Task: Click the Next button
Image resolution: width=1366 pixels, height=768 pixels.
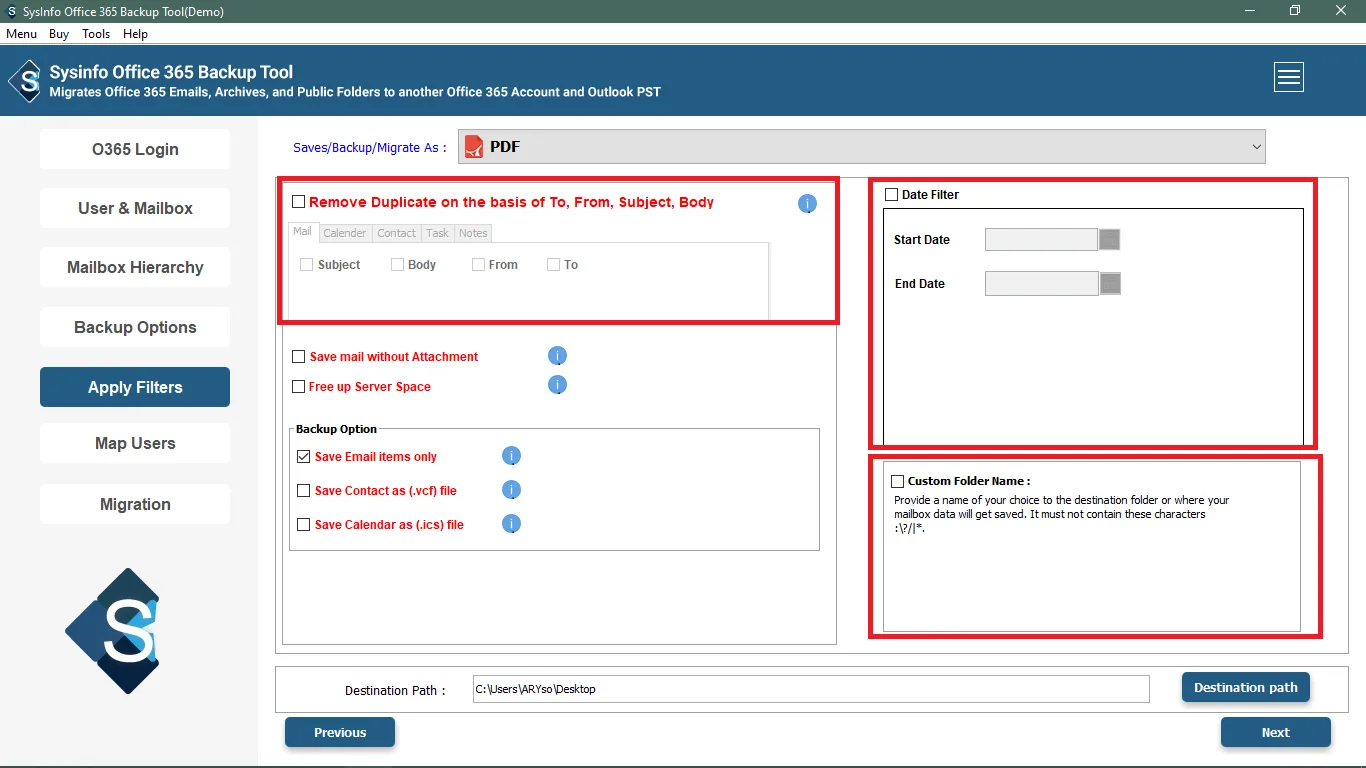Action: 1275,732
